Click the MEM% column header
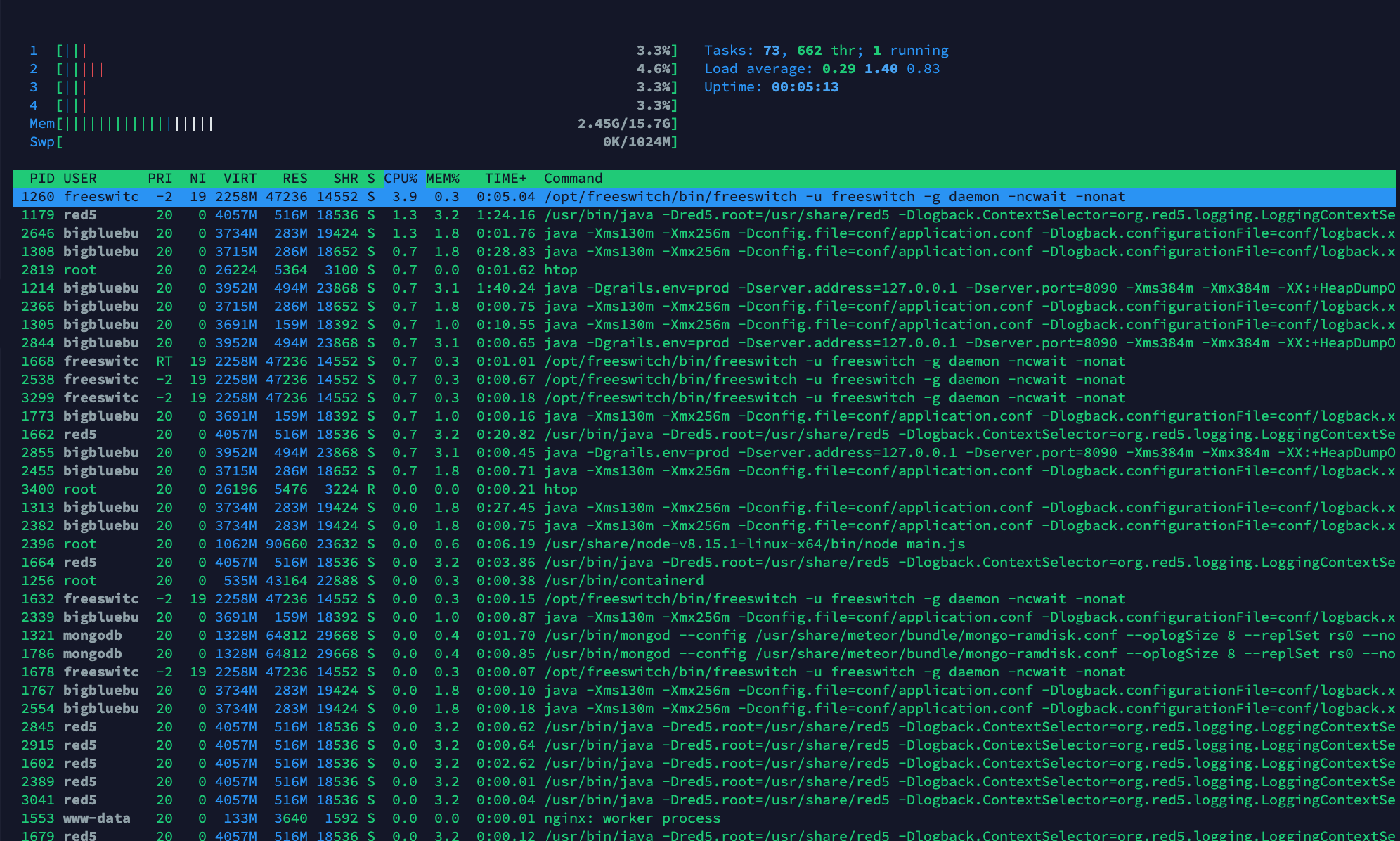 [x=443, y=179]
